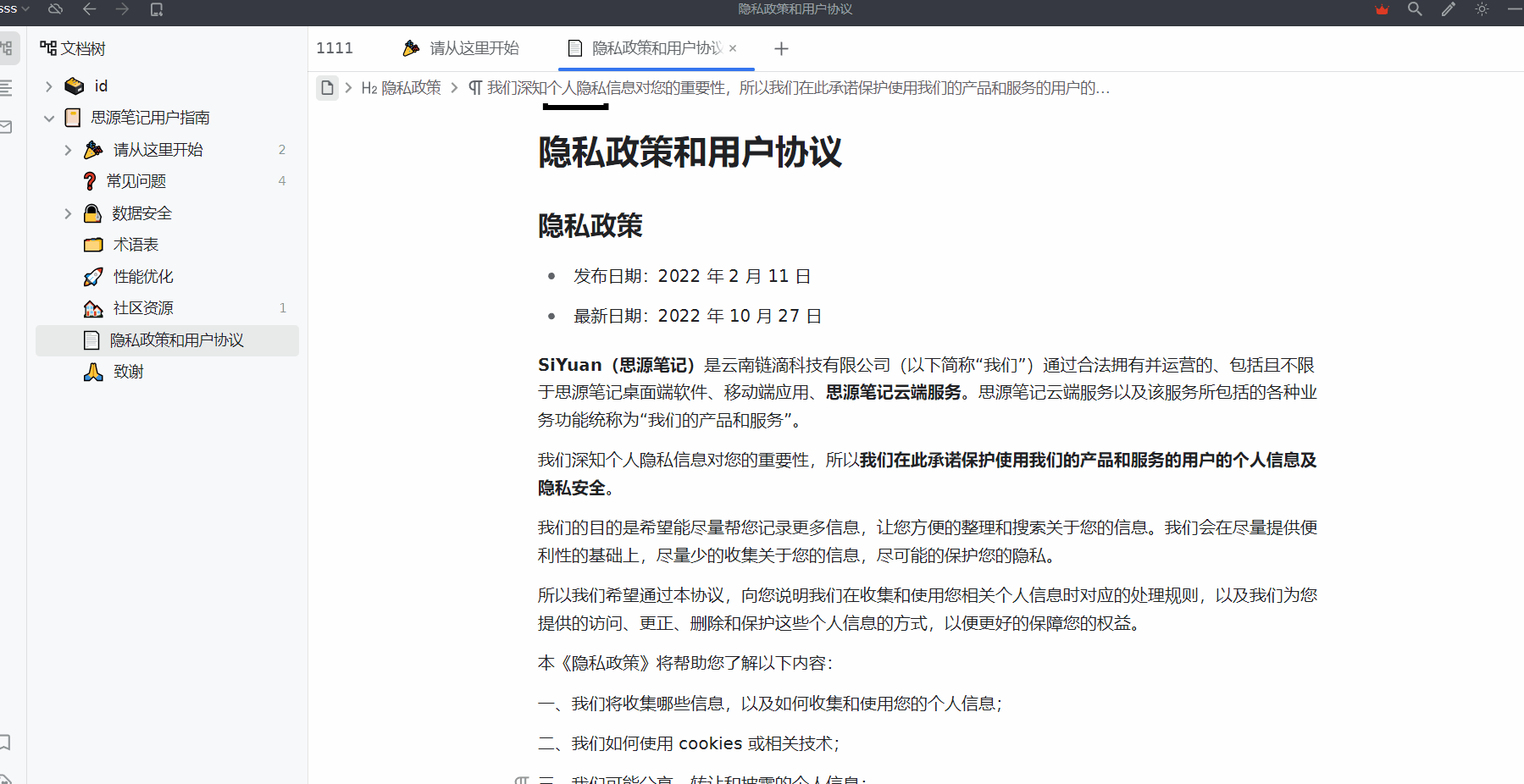
Task: Click the red question mark icon
Action: pyautogui.click(x=90, y=181)
